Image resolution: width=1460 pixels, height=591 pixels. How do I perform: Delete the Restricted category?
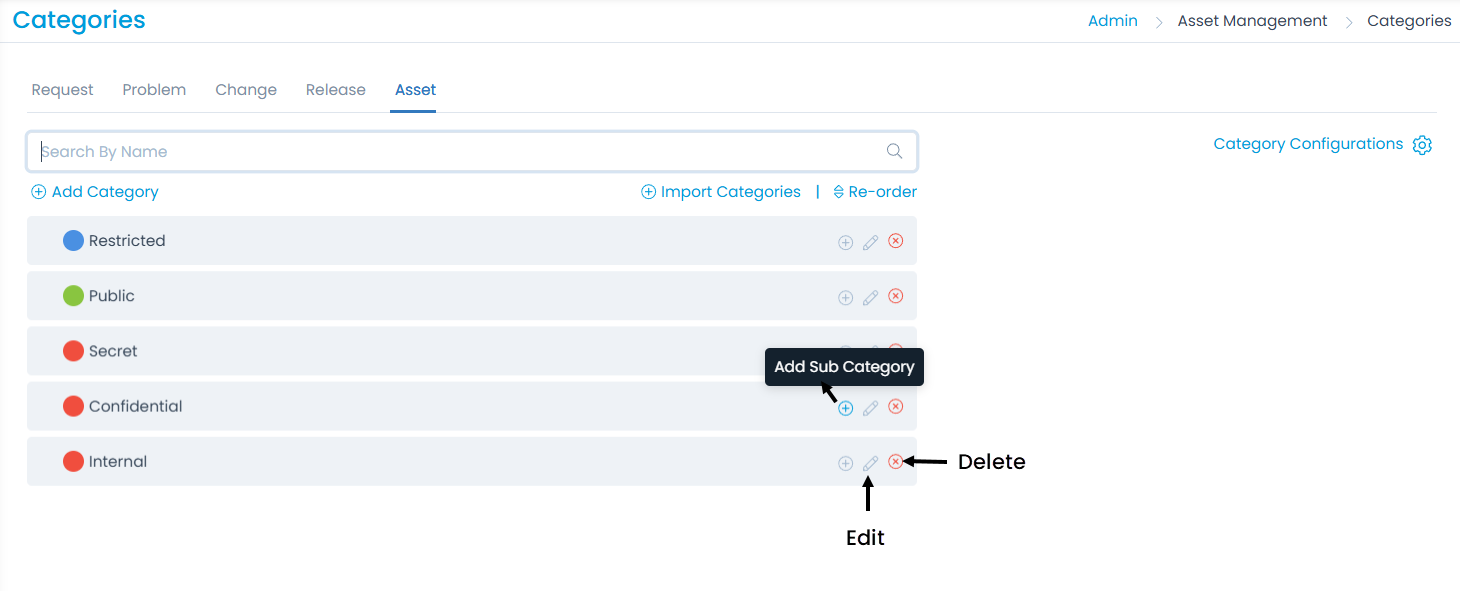point(896,241)
